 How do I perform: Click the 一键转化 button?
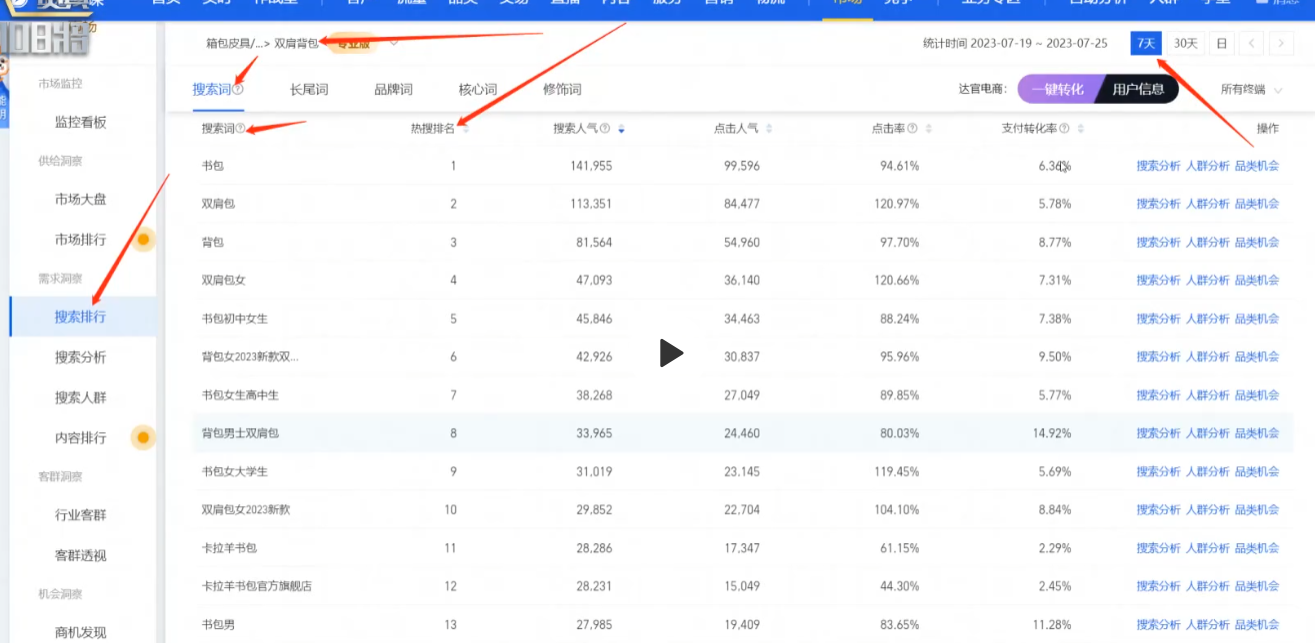(x=1057, y=89)
